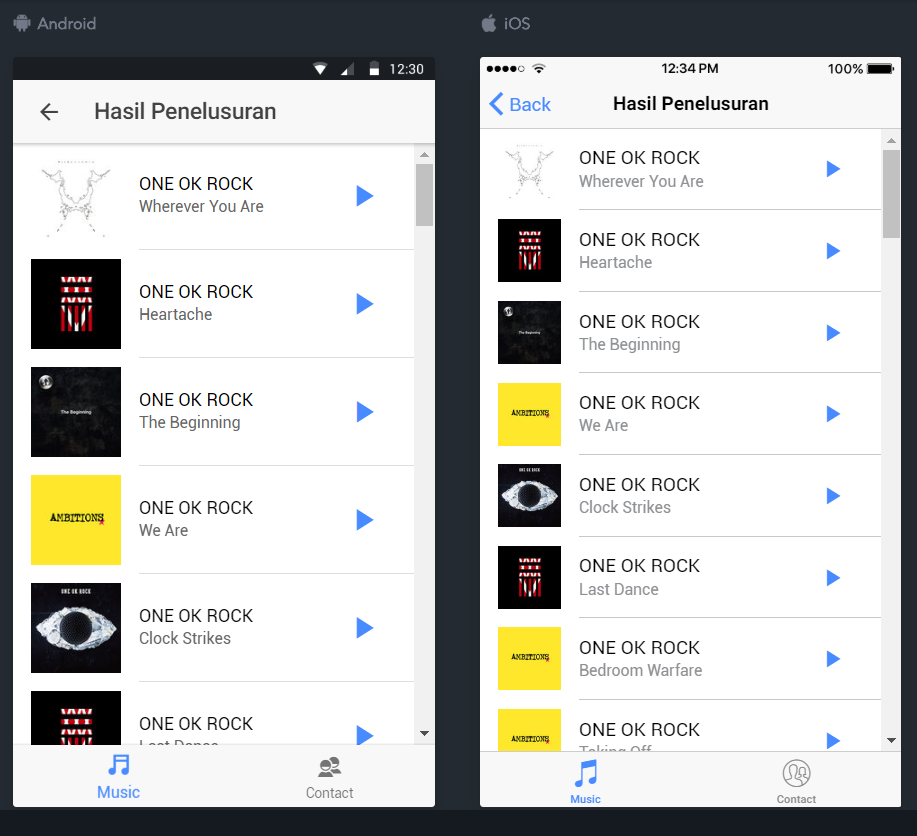Select 'Wherever You Are' text in iOS list
Viewport: 917px width, 836px height.
[641, 181]
